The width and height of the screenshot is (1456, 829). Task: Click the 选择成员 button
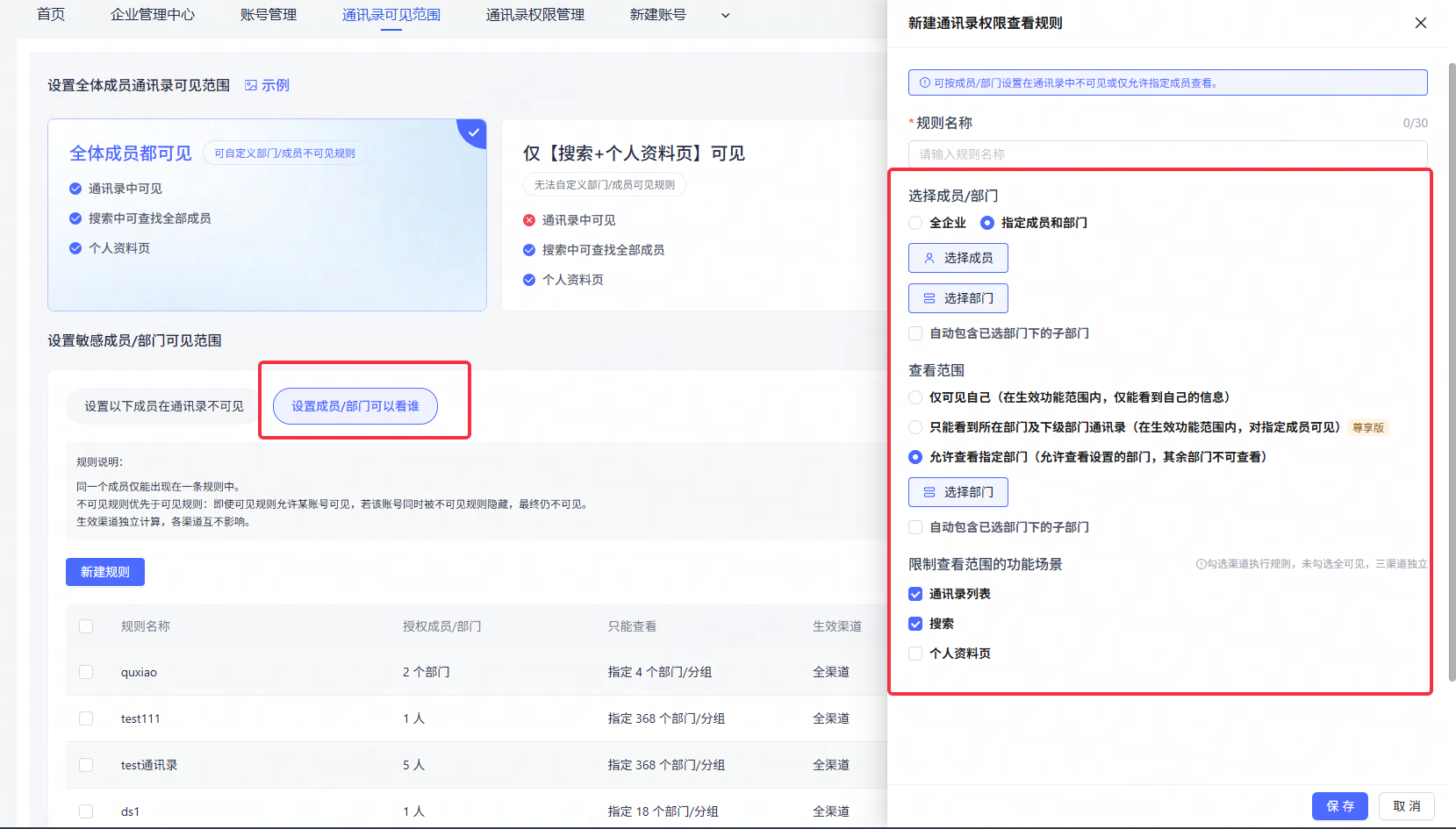(958, 258)
